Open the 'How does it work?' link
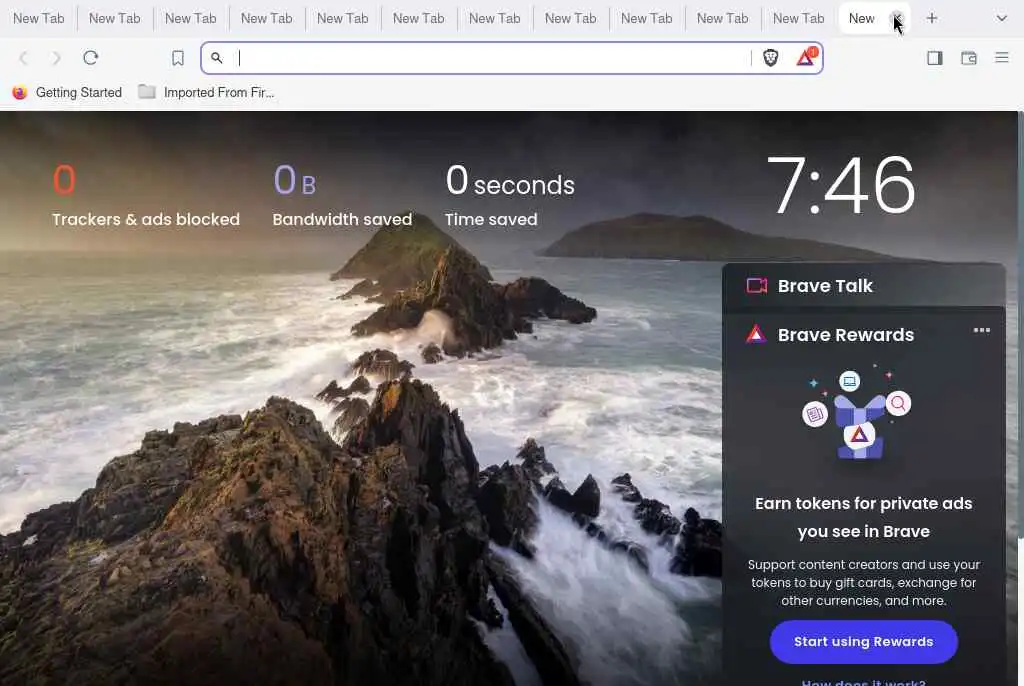The image size is (1024, 686). [x=863, y=682]
